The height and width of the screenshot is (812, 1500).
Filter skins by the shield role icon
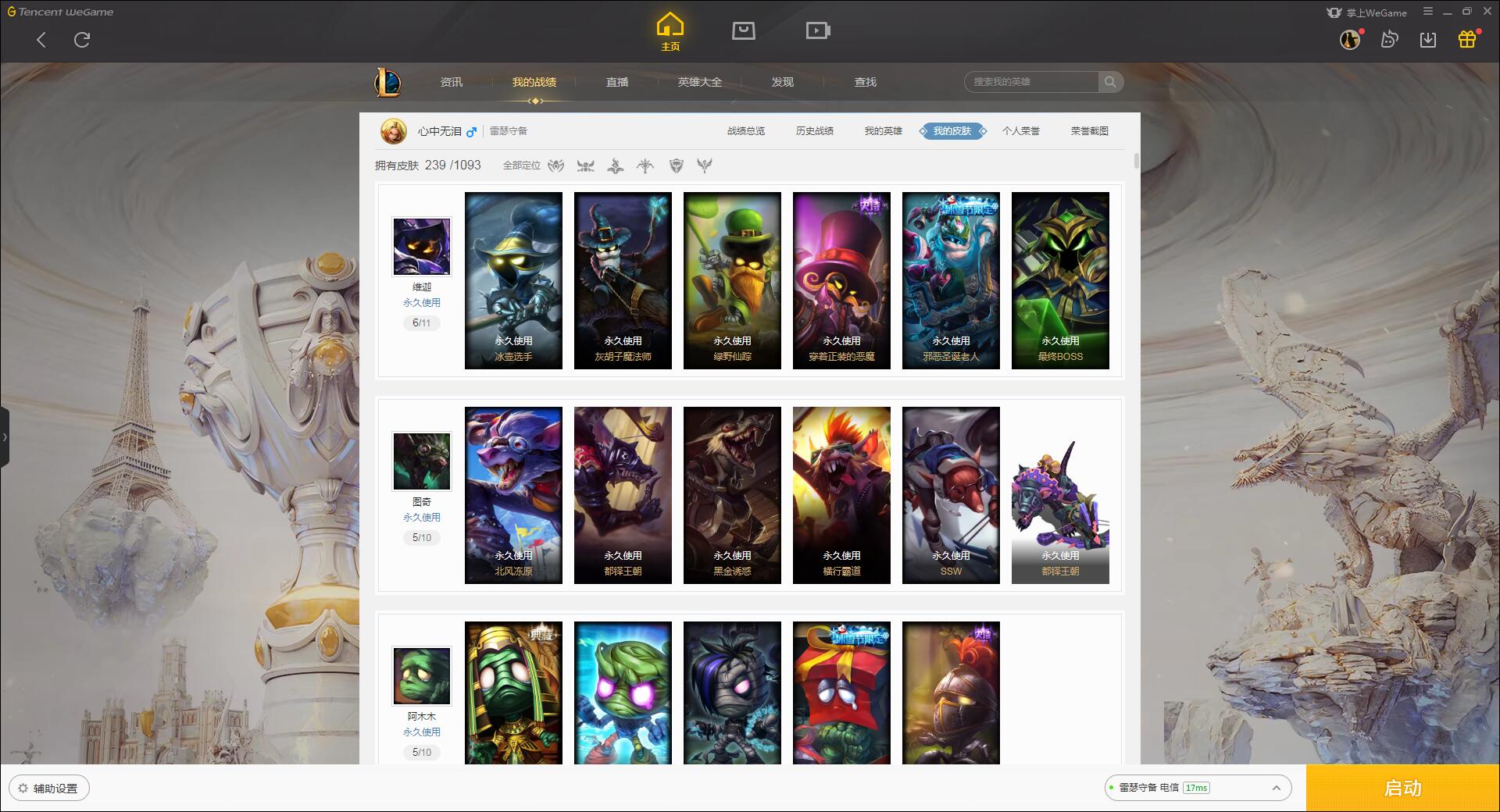(677, 166)
